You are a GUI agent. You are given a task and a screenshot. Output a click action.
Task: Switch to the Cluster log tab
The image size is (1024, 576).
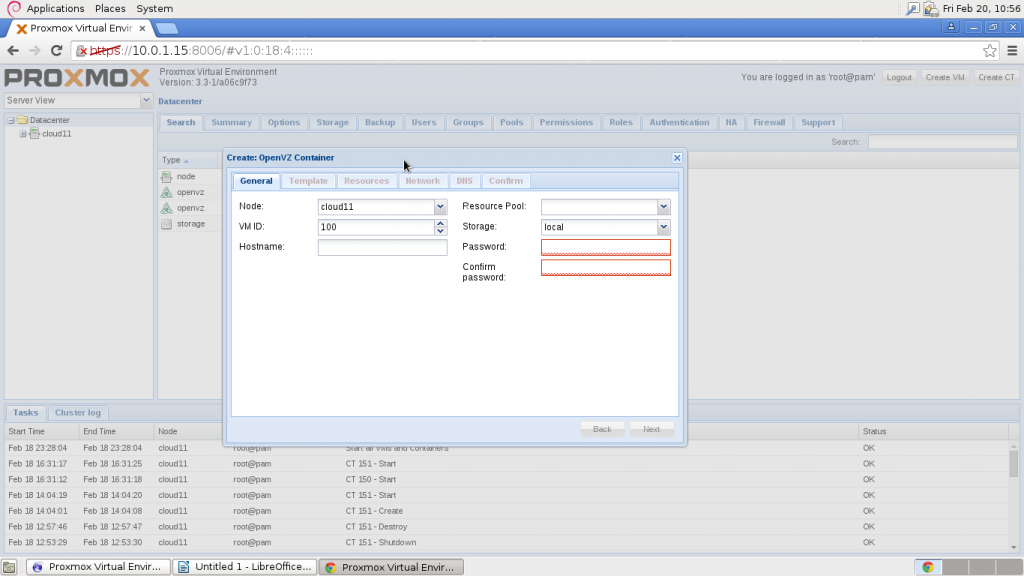(x=78, y=413)
